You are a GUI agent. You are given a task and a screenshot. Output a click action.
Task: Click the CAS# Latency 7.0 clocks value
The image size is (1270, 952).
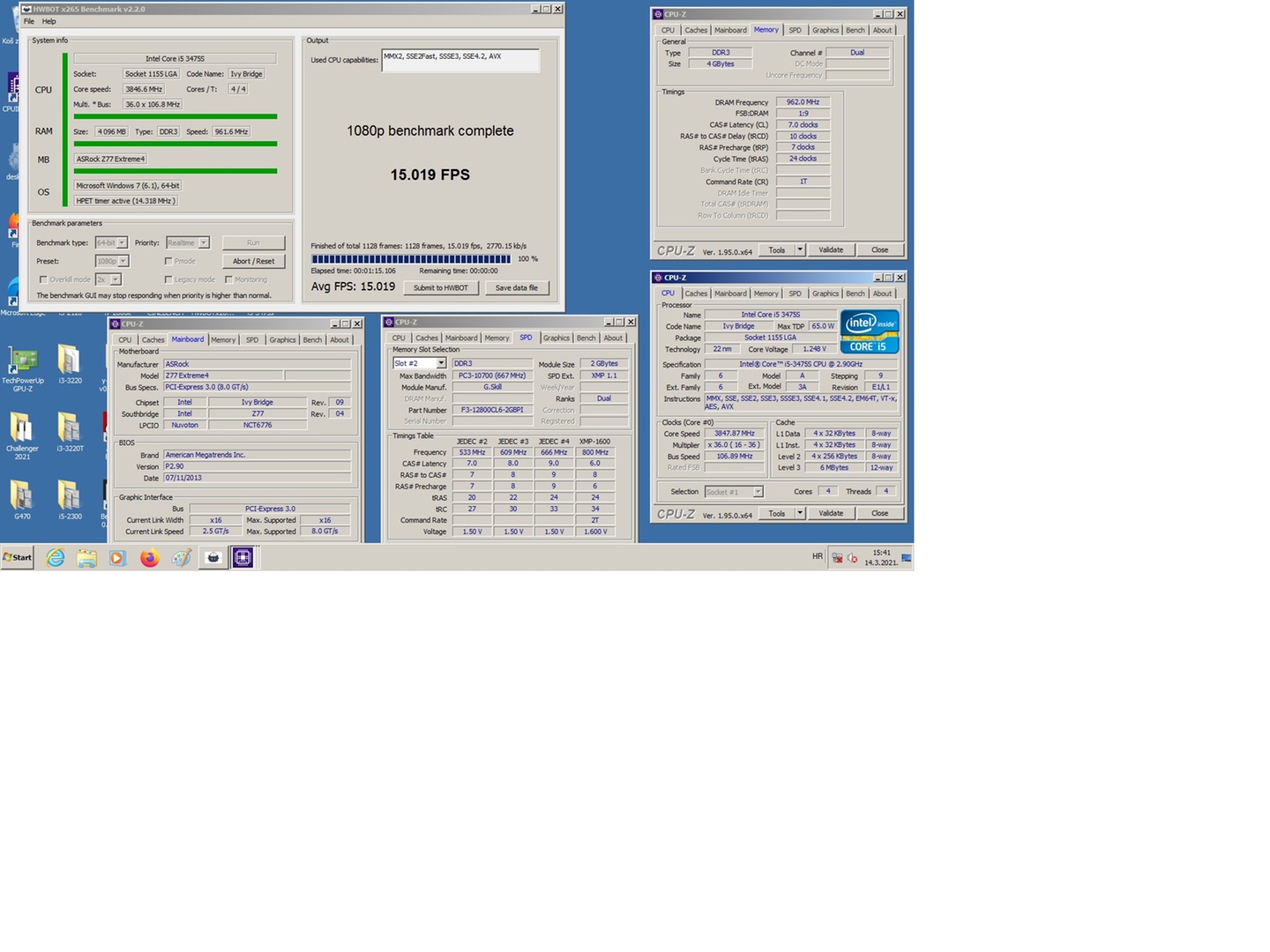tap(803, 125)
